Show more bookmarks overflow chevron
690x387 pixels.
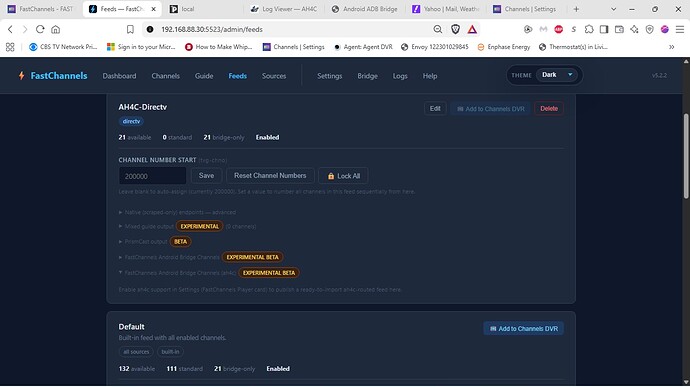tap(672, 47)
